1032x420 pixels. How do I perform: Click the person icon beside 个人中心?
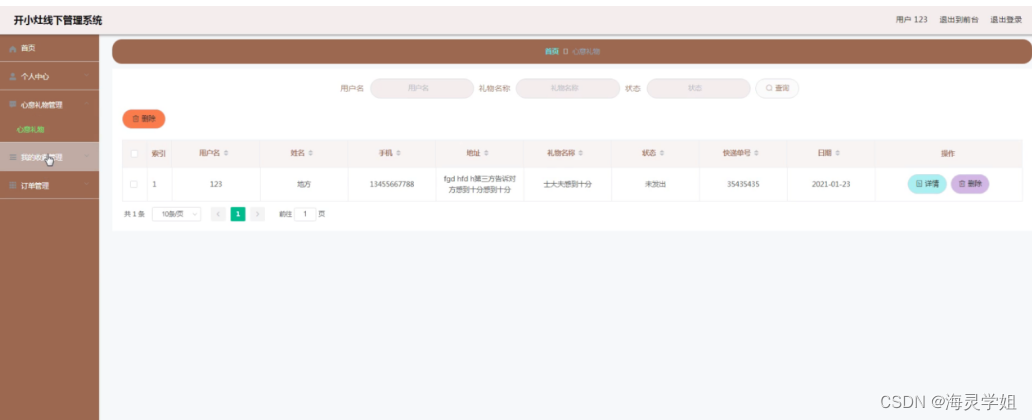point(13,77)
